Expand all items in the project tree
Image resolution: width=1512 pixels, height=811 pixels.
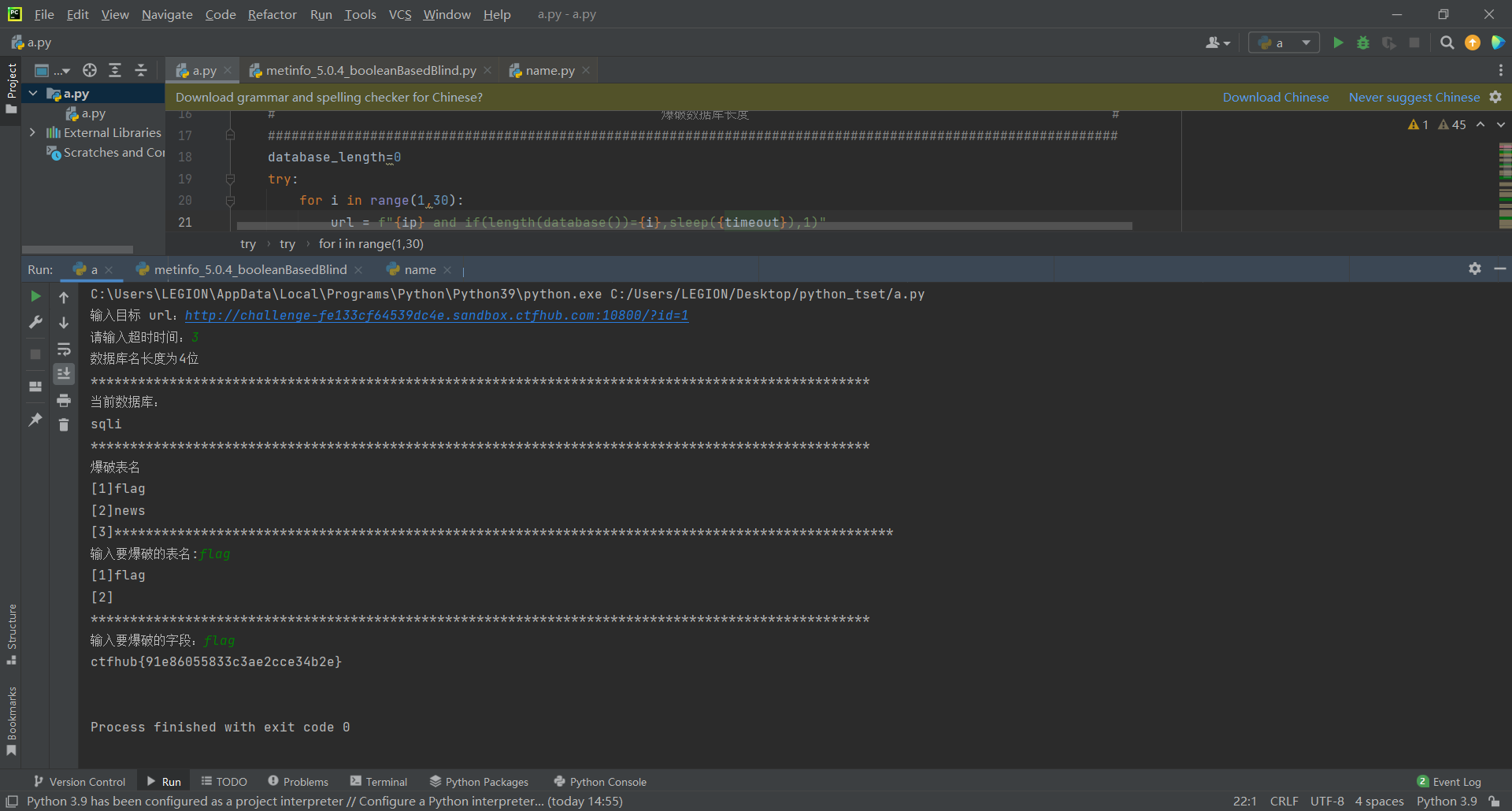click(115, 70)
